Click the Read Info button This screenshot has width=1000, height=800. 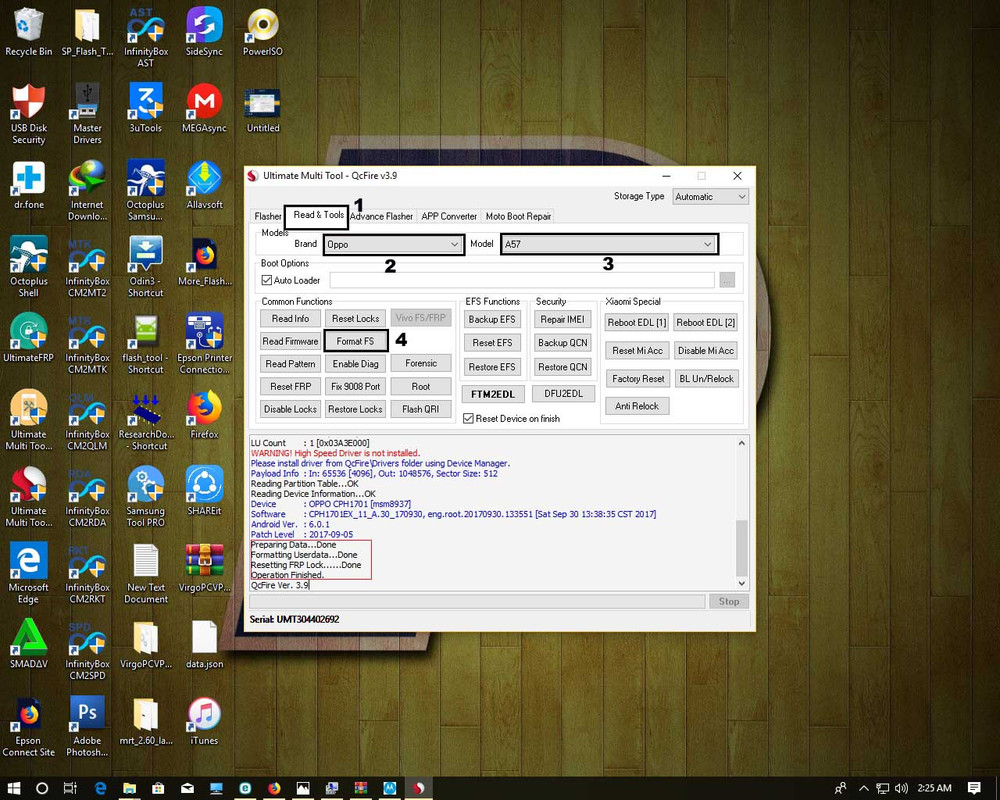pos(290,318)
